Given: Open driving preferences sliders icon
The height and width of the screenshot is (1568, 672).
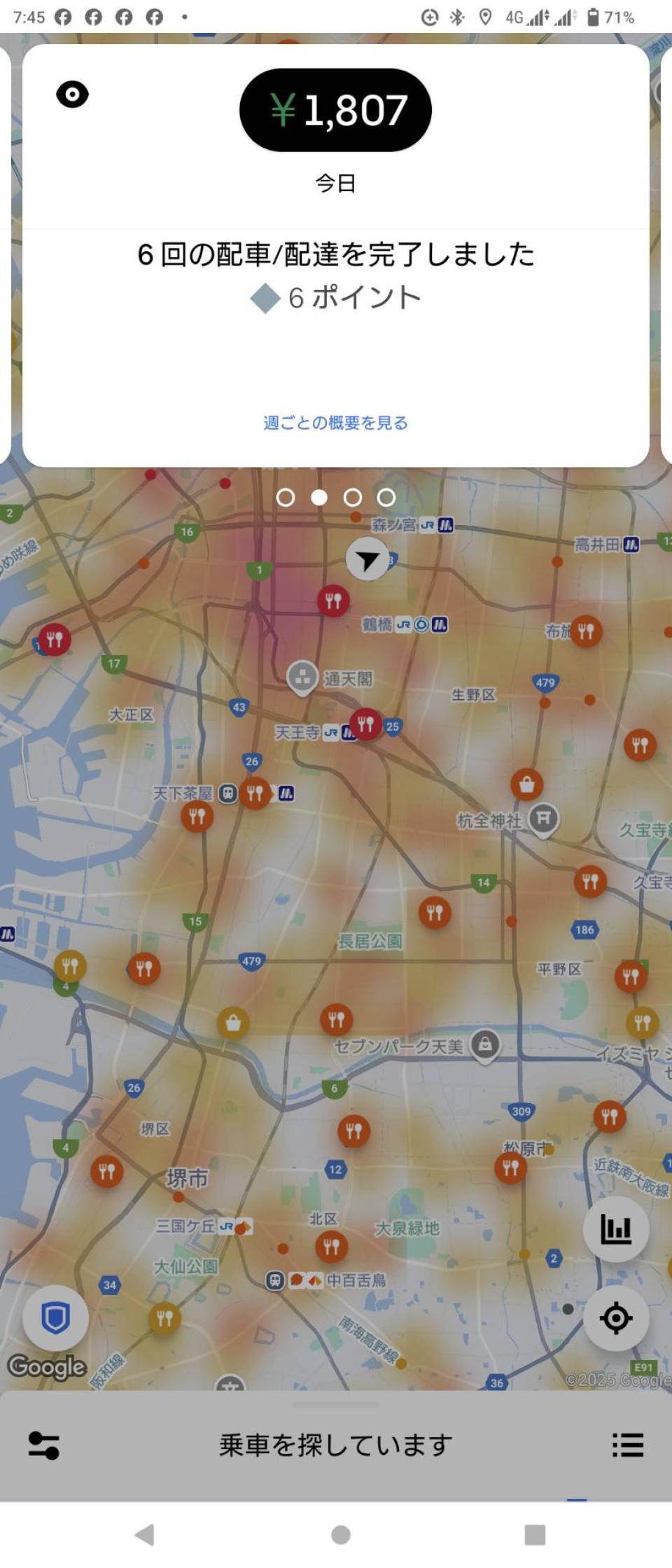Looking at the screenshot, I should pos(43,1445).
